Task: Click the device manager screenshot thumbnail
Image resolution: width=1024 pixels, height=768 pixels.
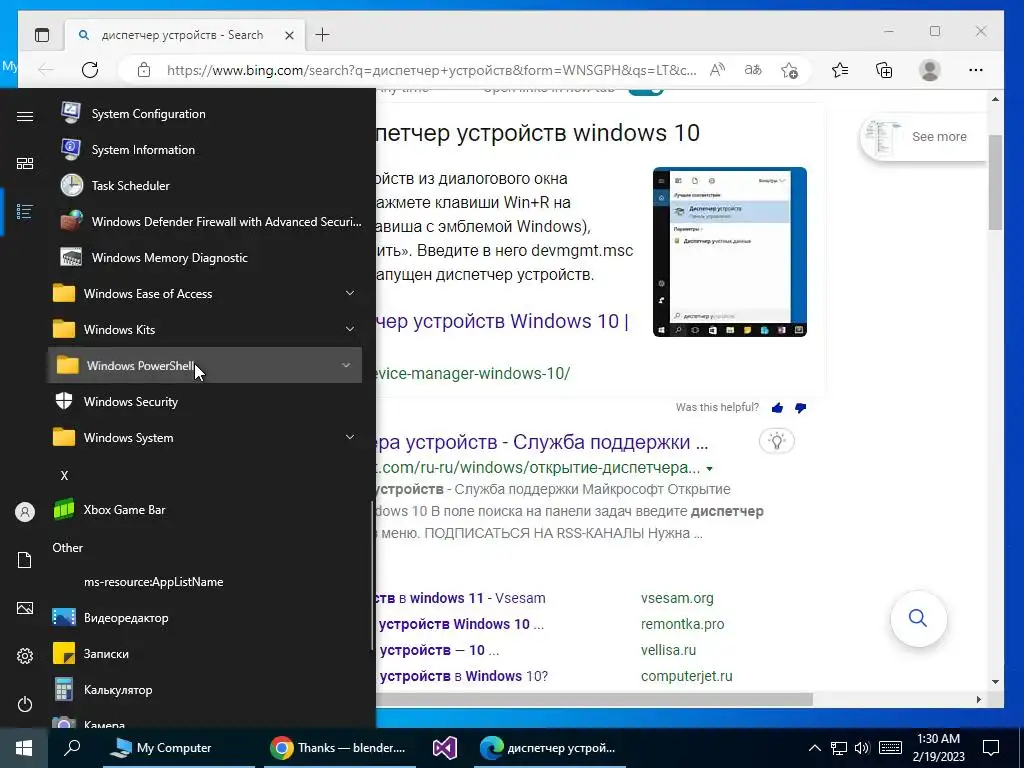Action: (729, 252)
